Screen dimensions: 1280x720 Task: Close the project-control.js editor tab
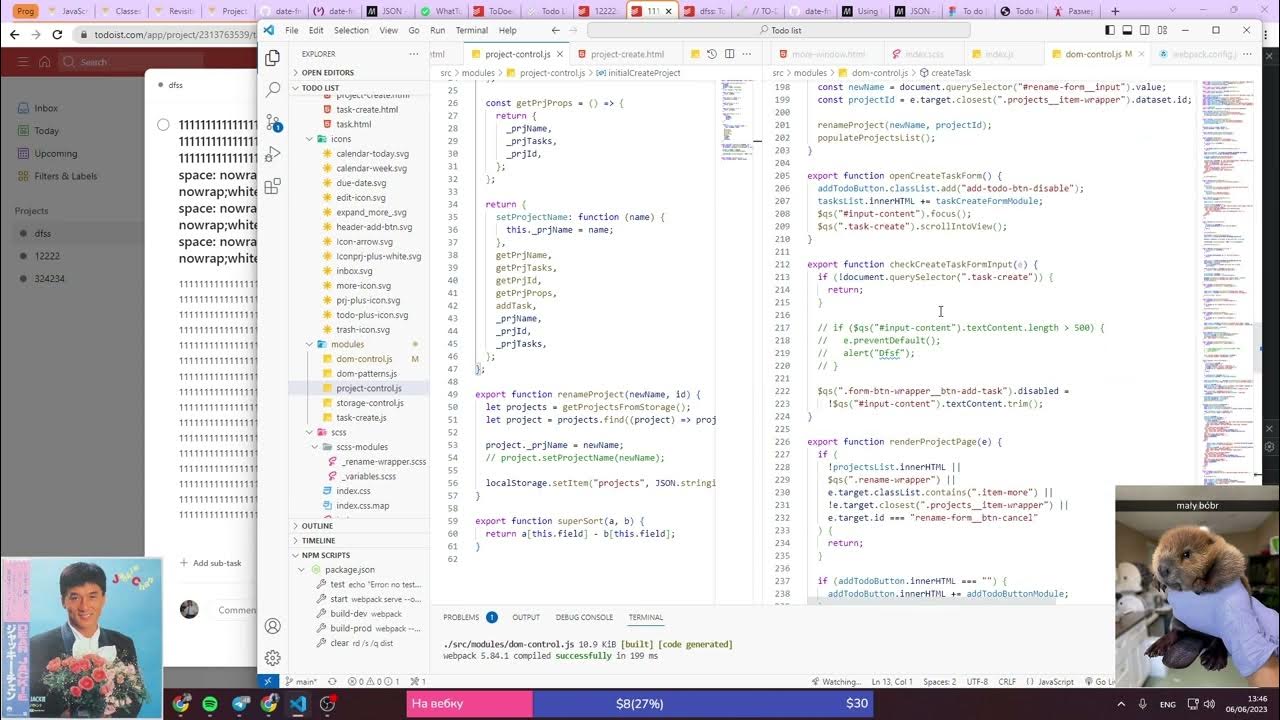(x=560, y=54)
